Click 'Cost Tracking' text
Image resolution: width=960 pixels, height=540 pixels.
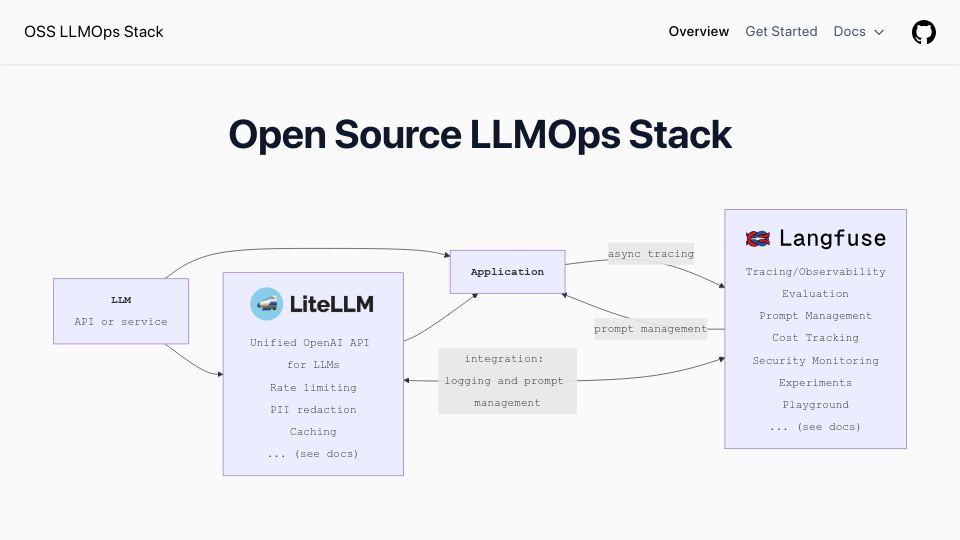pyautogui.click(x=816, y=338)
